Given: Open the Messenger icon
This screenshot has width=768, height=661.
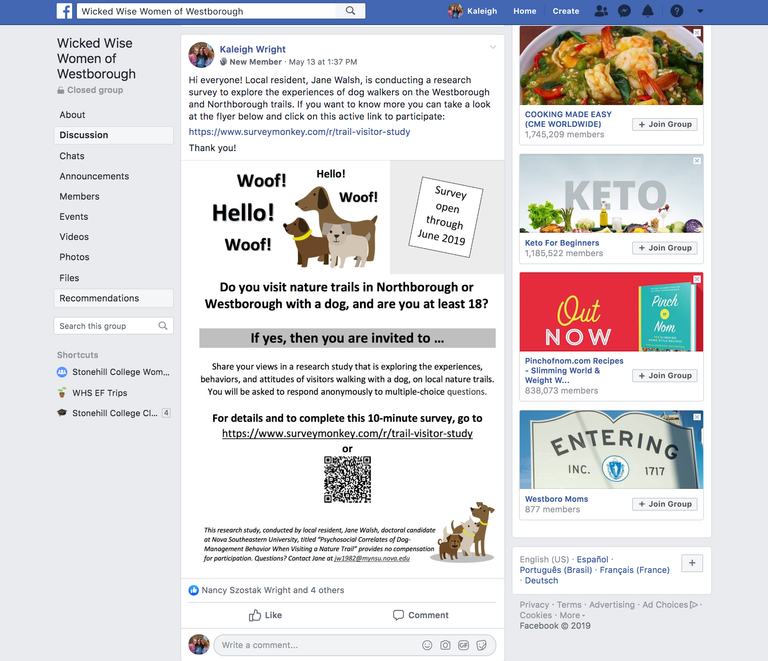Looking at the screenshot, I should coord(624,11).
